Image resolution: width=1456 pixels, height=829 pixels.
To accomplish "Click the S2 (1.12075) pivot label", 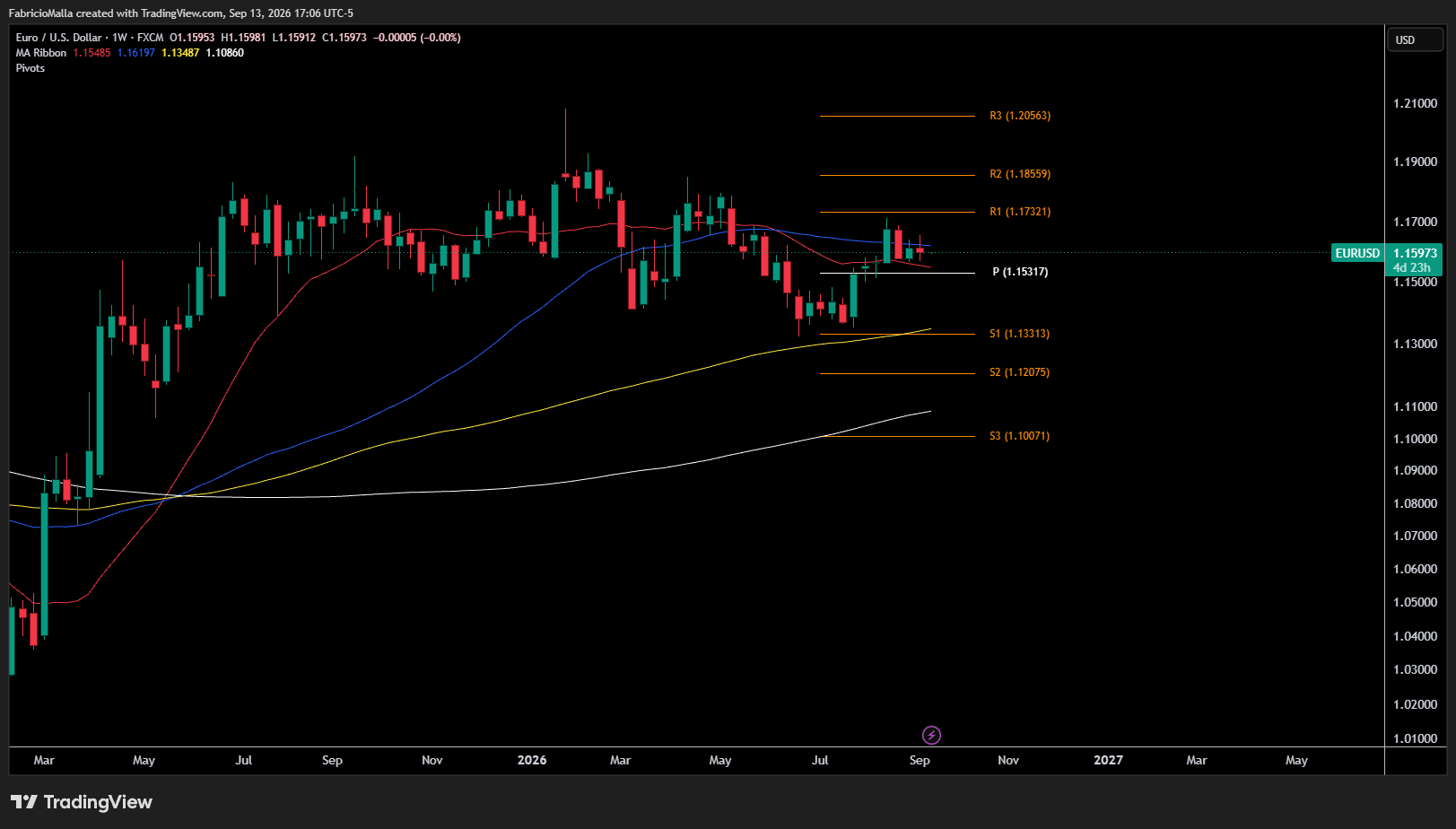I will click(x=1019, y=372).
